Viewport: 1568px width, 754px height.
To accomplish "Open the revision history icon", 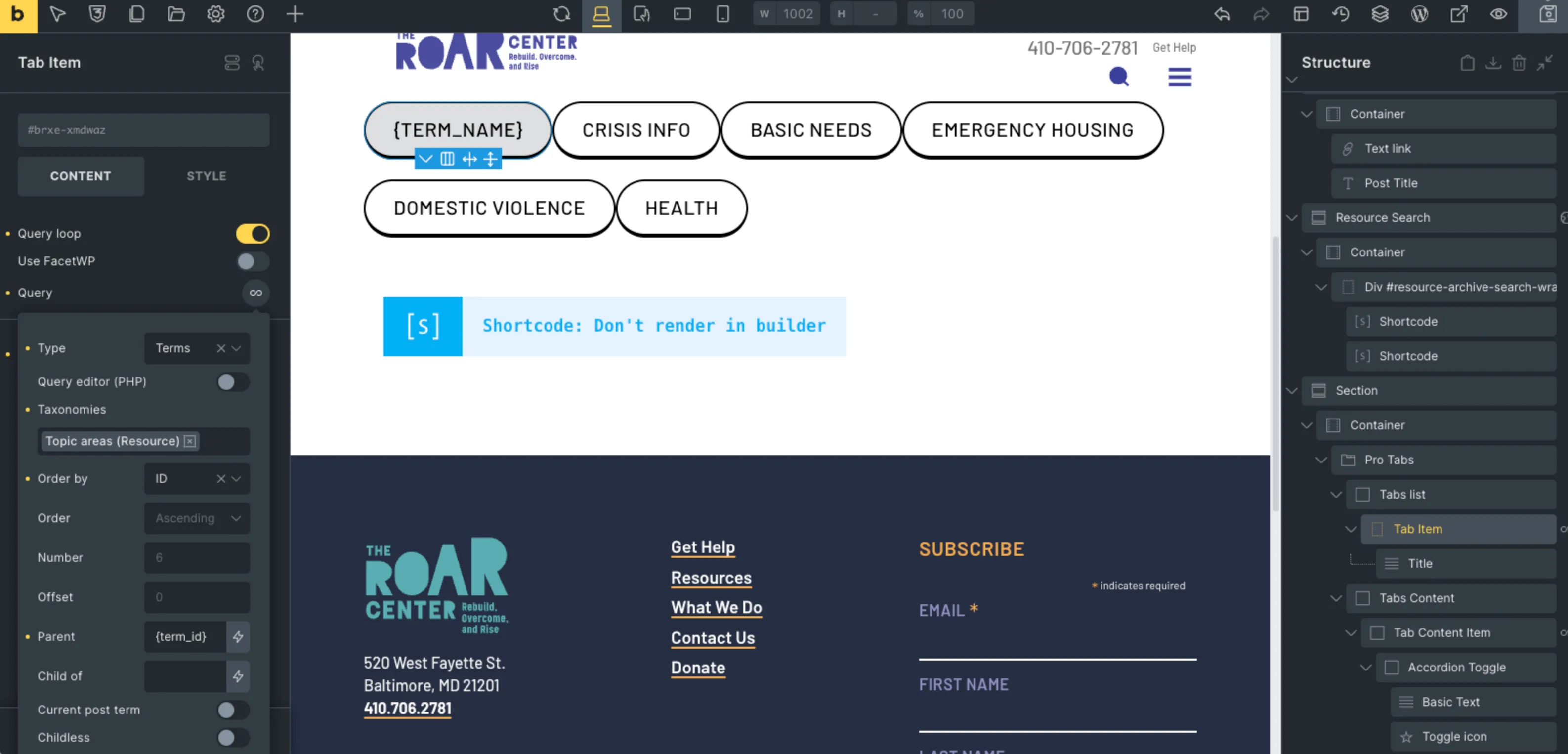I will click(x=1341, y=14).
